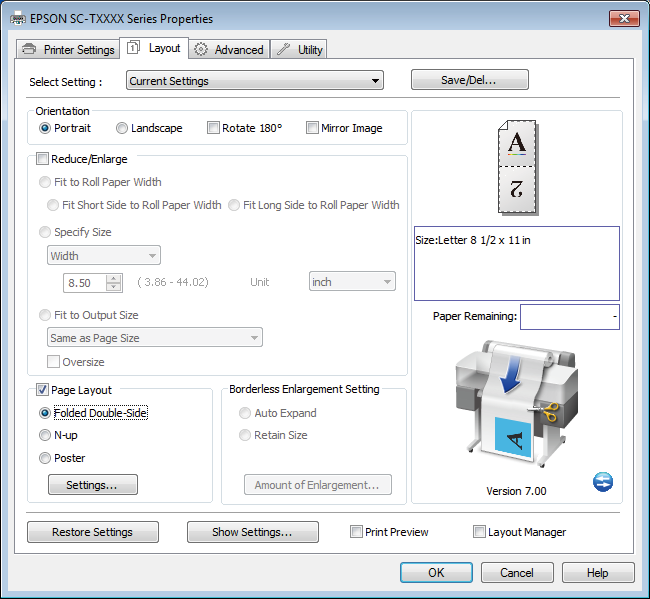The height and width of the screenshot is (599, 650).
Task: Select the Layout tab
Action: click(x=154, y=48)
